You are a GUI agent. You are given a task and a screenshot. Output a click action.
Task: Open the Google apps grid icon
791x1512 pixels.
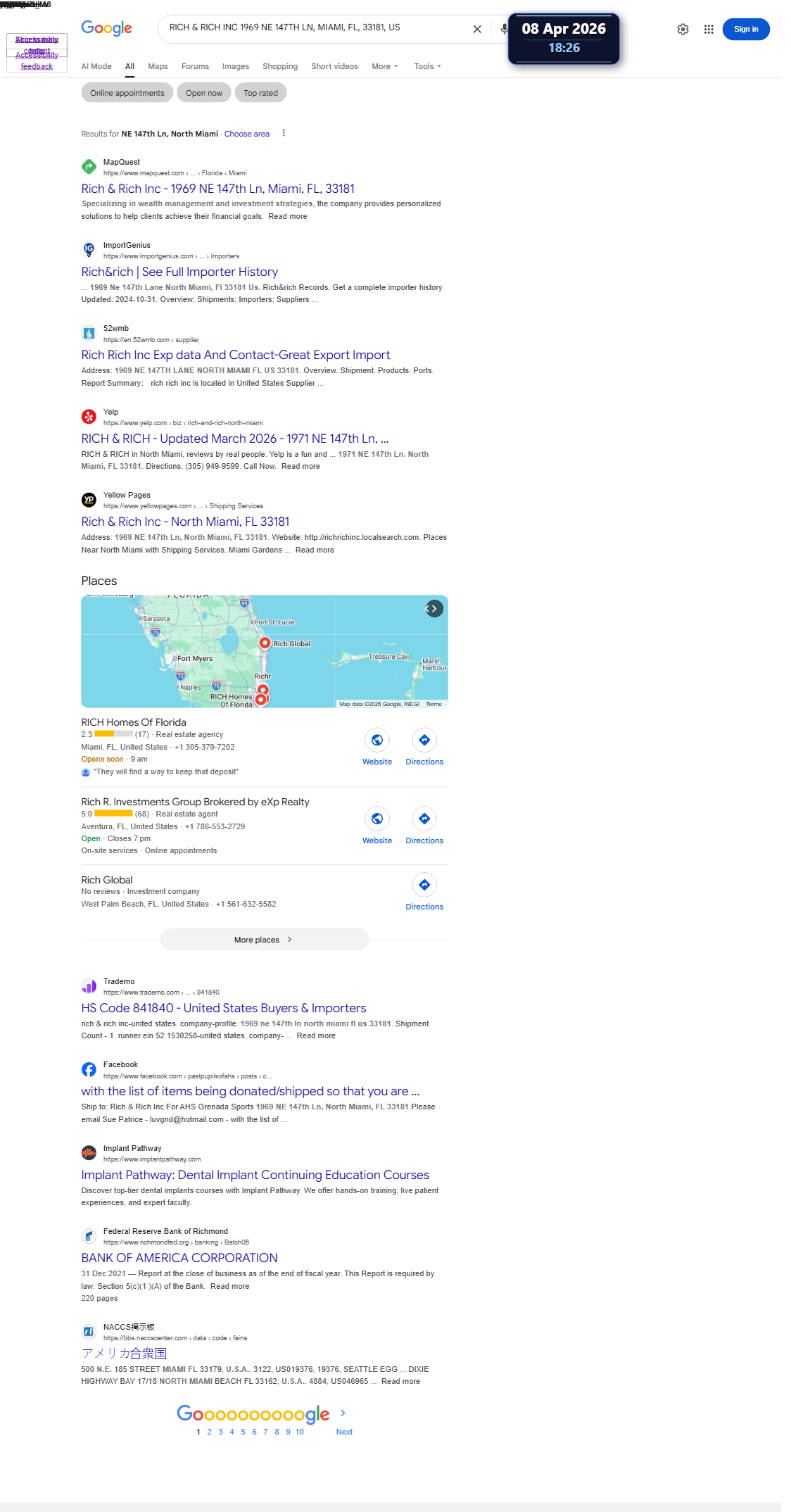point(709,30)
